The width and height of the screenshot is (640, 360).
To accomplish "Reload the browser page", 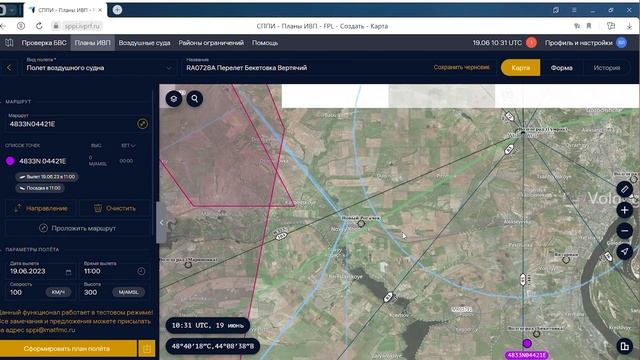I will 39,26.
